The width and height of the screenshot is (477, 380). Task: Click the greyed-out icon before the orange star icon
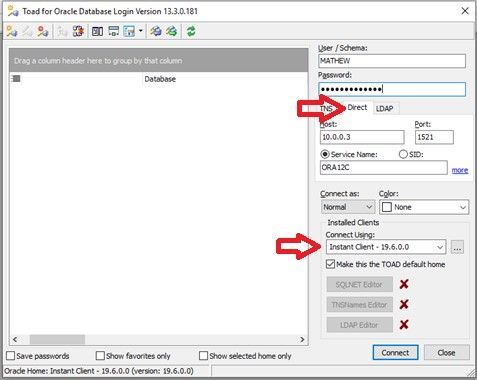(x=62, y=32)
